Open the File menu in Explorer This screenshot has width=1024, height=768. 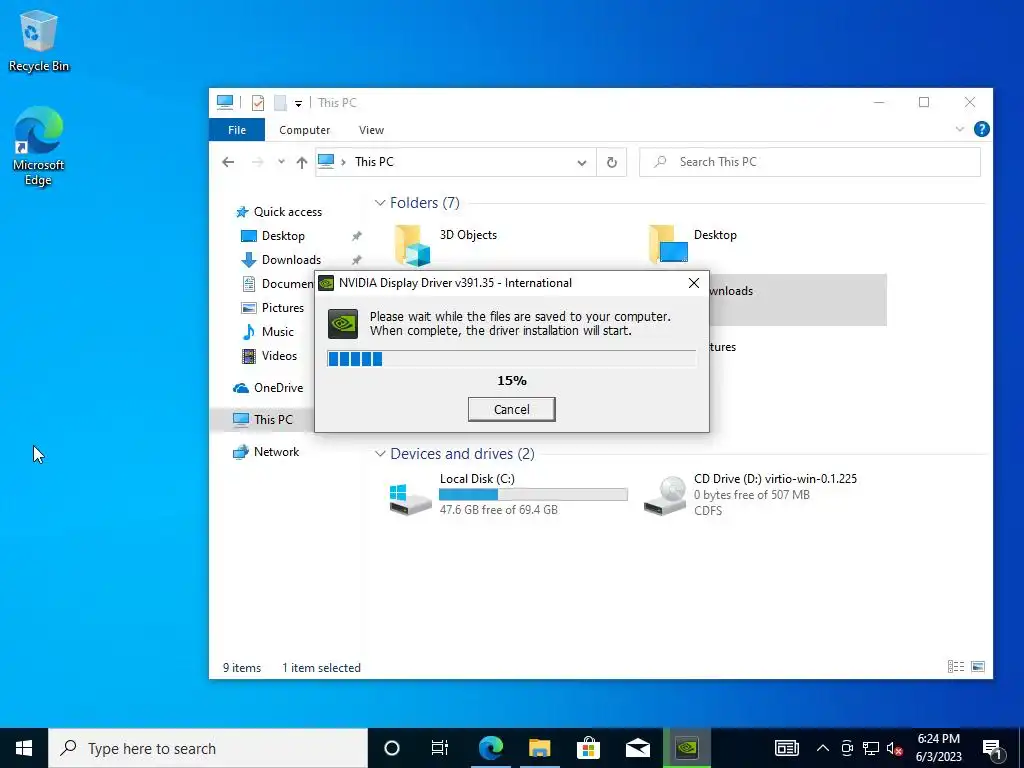click(x=237, y=130)
